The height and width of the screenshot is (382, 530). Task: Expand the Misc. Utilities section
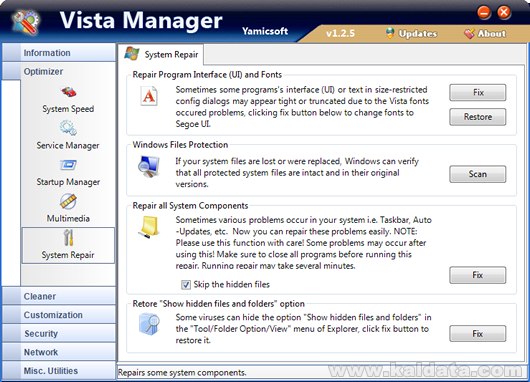click(59, 371)
